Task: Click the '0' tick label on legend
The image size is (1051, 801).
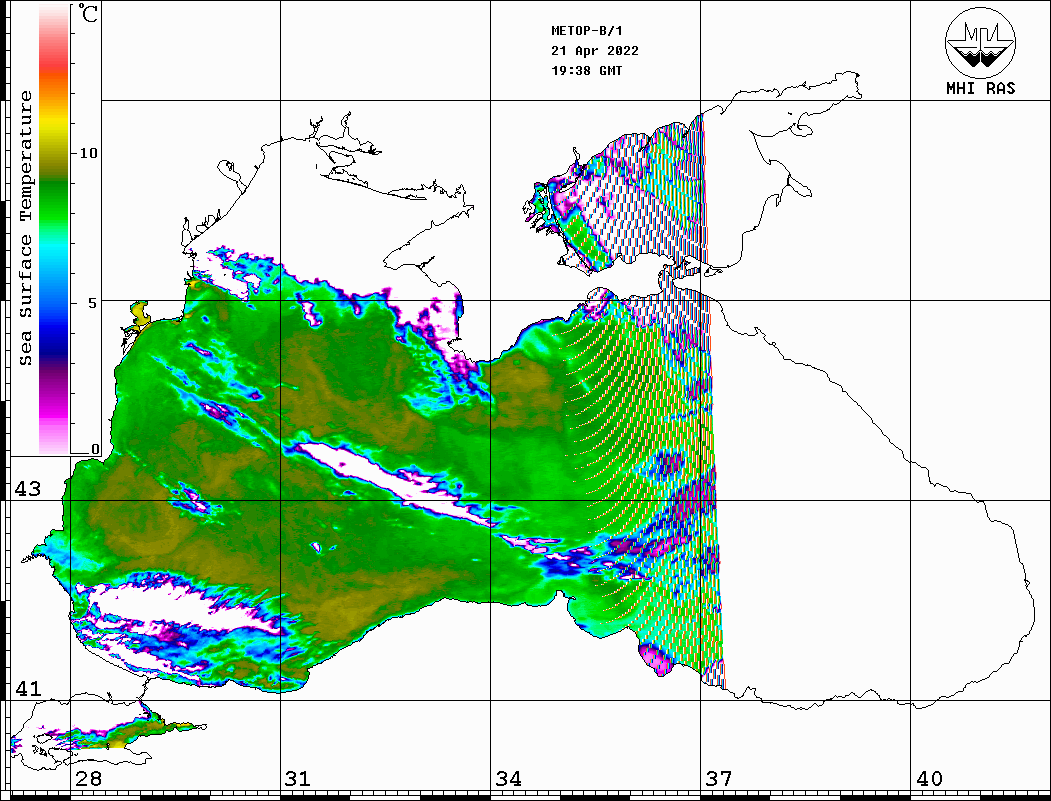Action: tap(95, 449)
